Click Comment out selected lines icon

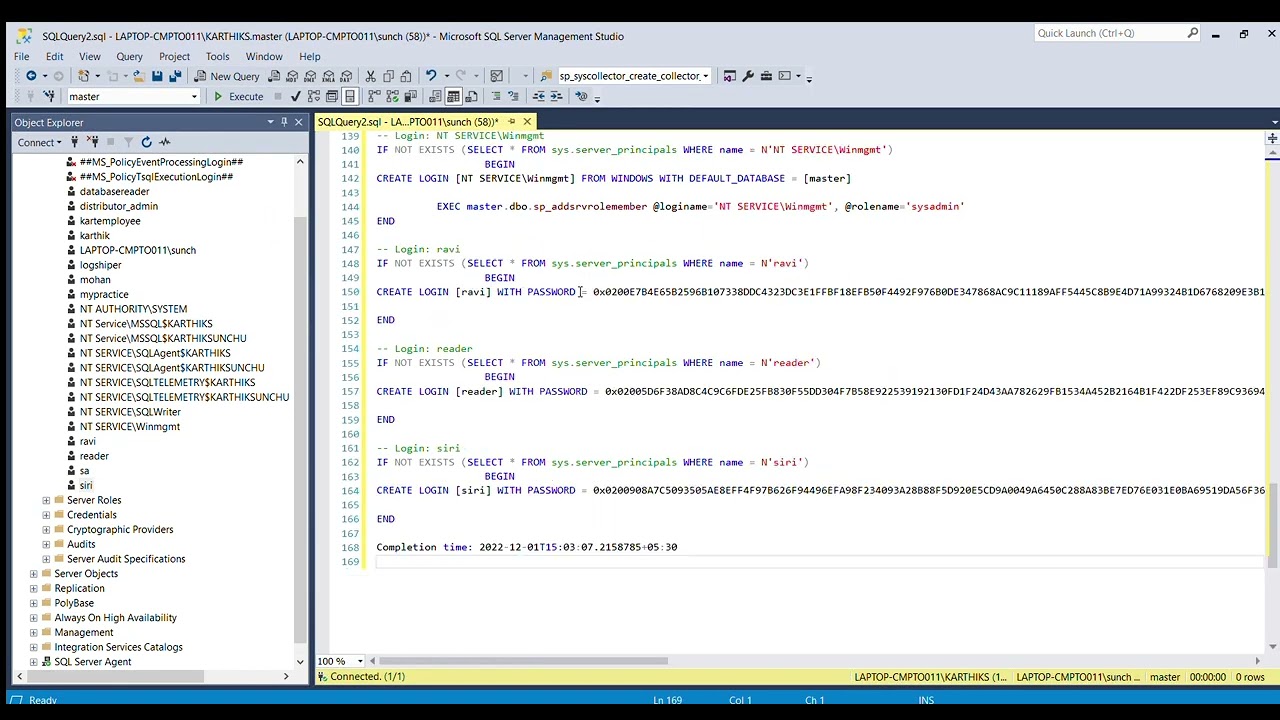[496, 97]
